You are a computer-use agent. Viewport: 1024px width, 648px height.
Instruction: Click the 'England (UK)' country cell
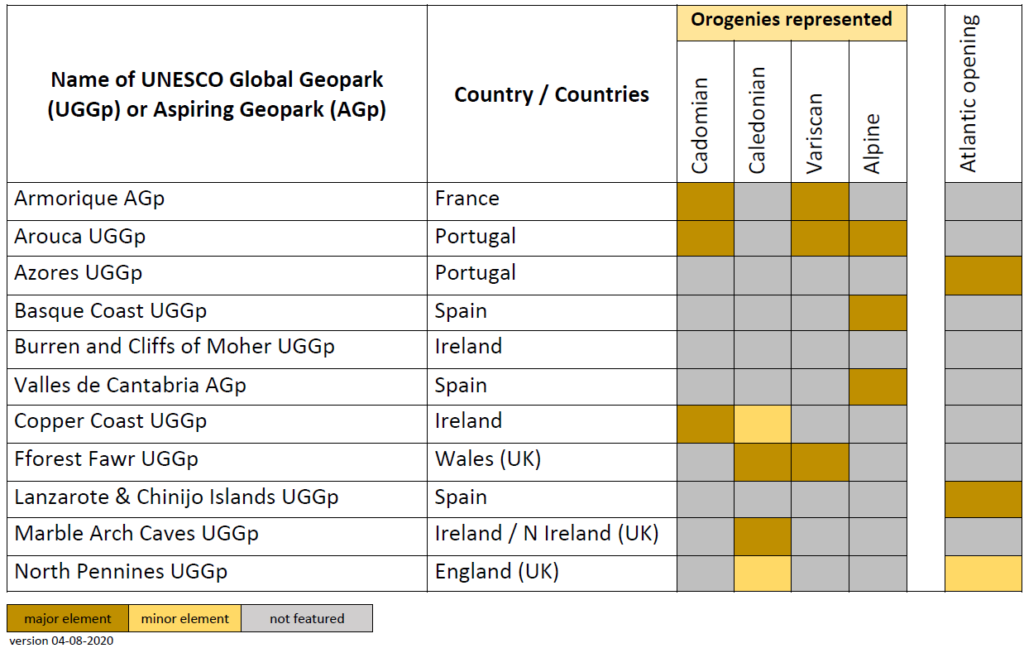pyautogui.click(x=552, y=574)
